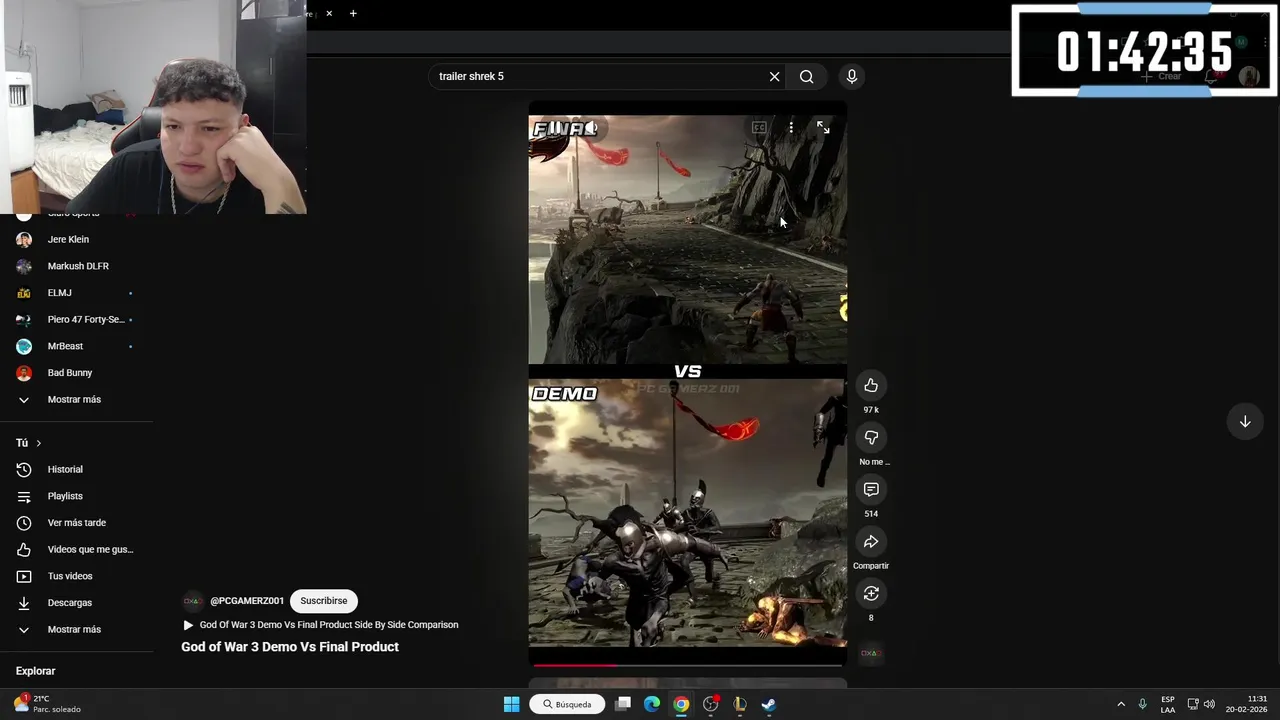
Task: Open the weather widget showing 21°C
Action: pos(46,704)
